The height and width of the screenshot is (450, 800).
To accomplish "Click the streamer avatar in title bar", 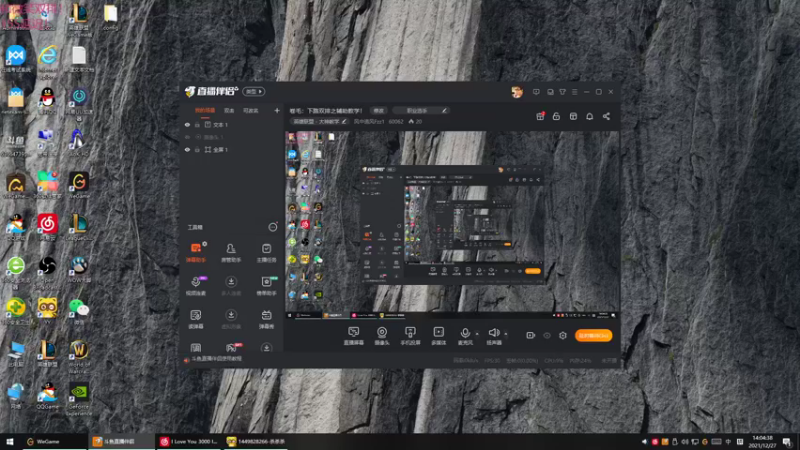I will [x=517, y=92].
